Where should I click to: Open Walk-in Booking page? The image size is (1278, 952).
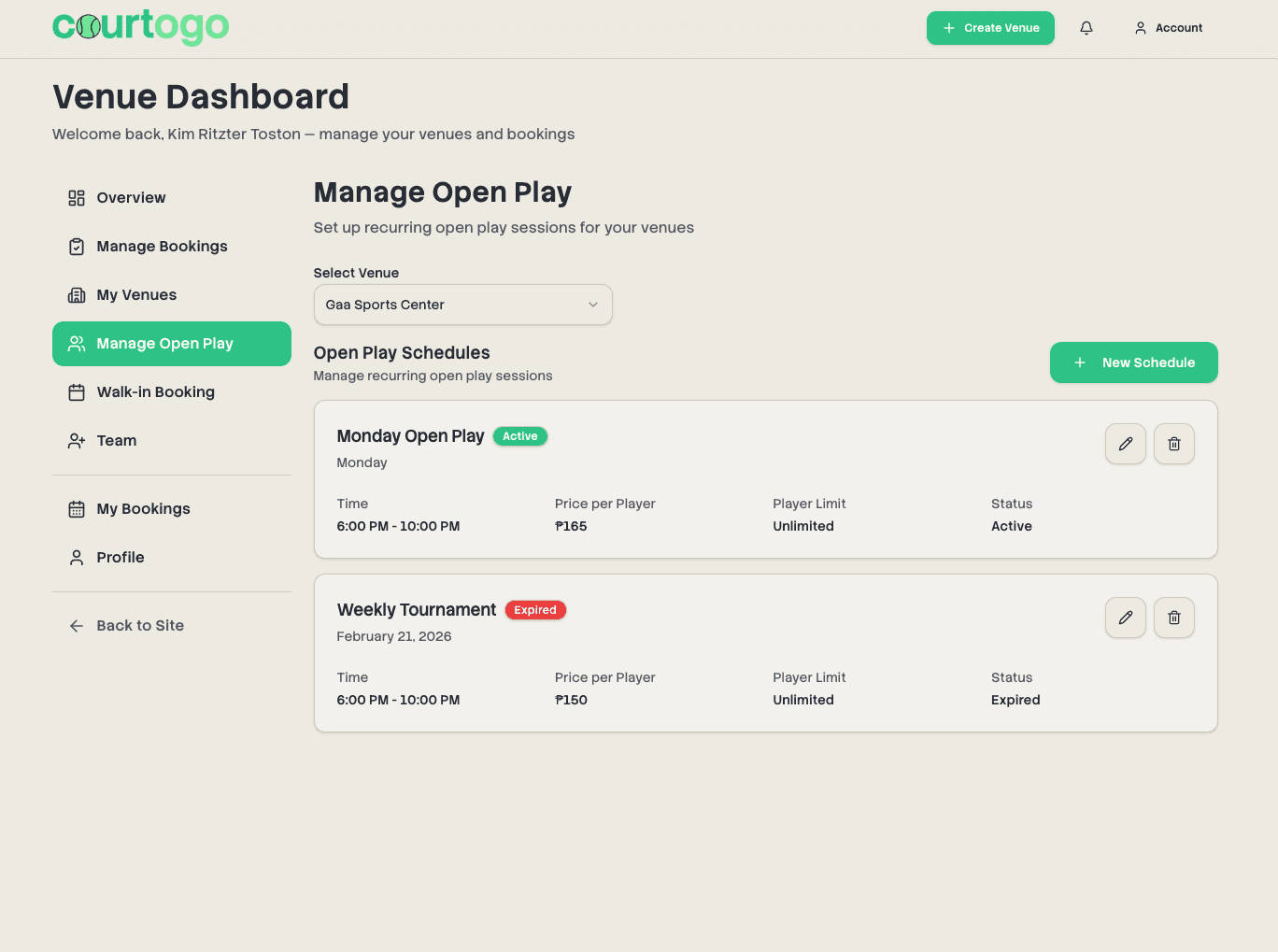click(155, 392)
